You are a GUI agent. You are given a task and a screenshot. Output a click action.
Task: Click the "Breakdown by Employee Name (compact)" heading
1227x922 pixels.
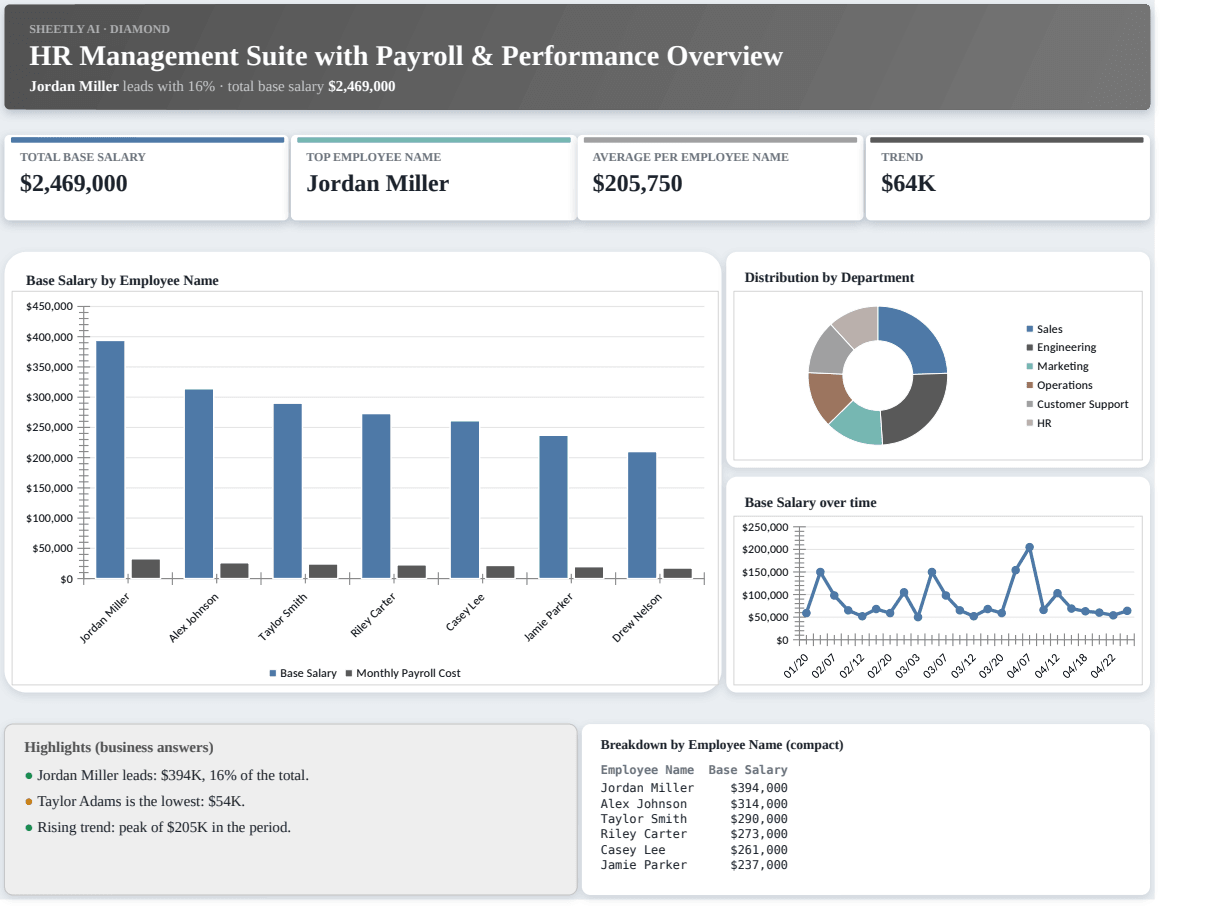point(722,745)
